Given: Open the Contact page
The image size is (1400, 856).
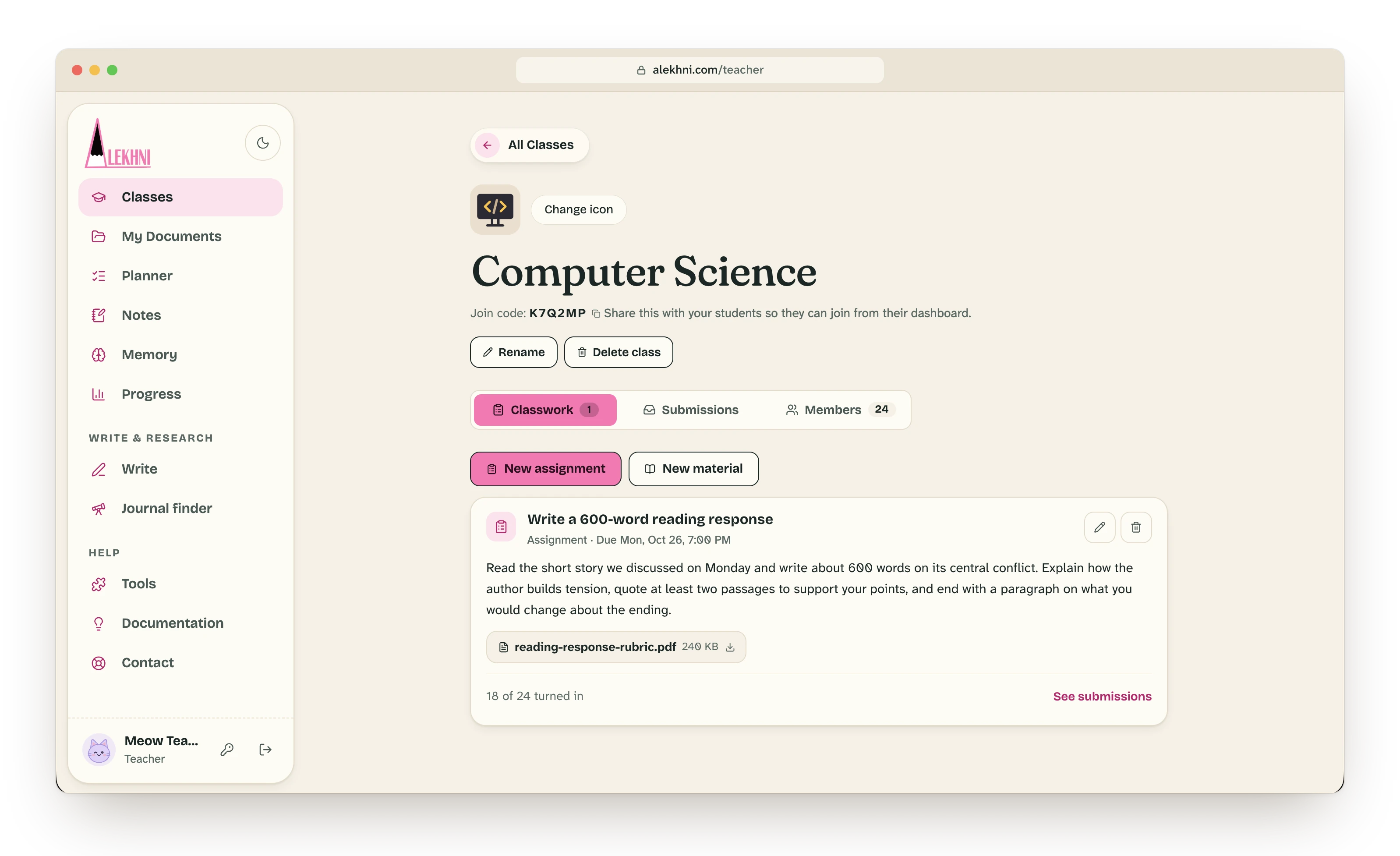Looking at the screenshot, I should coord(180,663).
